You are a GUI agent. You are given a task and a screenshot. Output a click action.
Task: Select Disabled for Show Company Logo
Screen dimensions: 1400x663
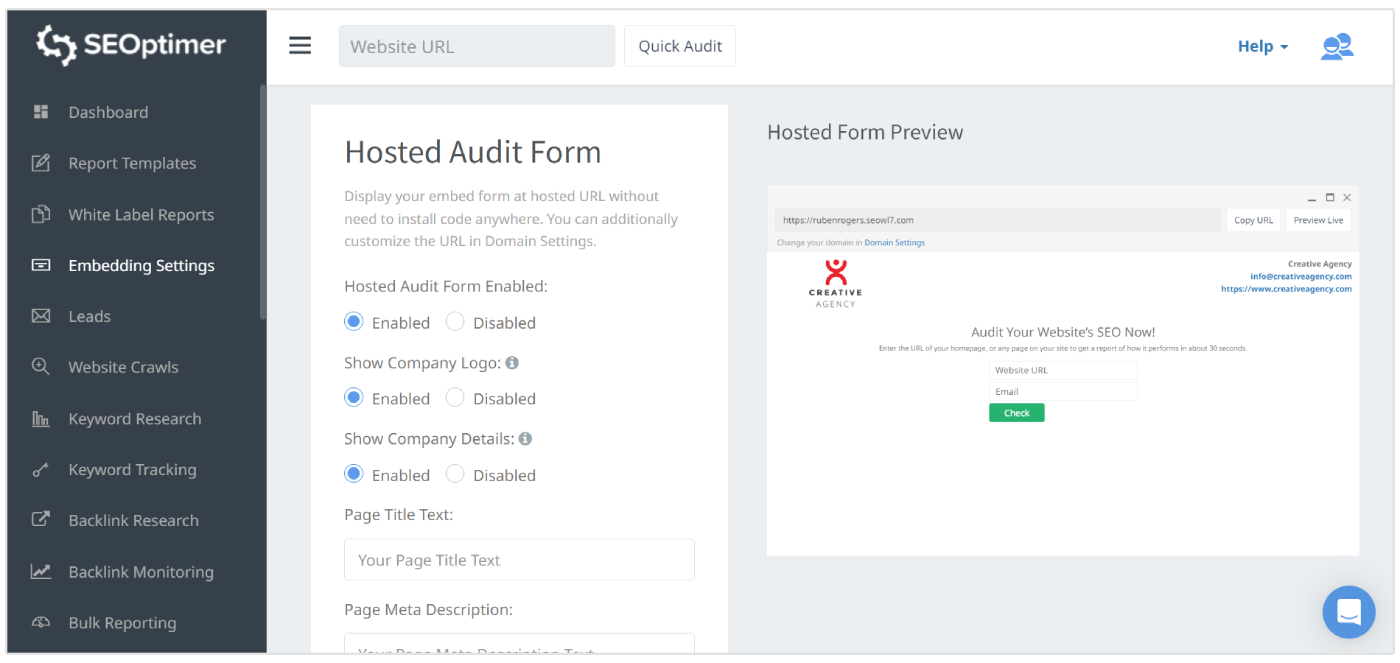click(x=455, y=398)
